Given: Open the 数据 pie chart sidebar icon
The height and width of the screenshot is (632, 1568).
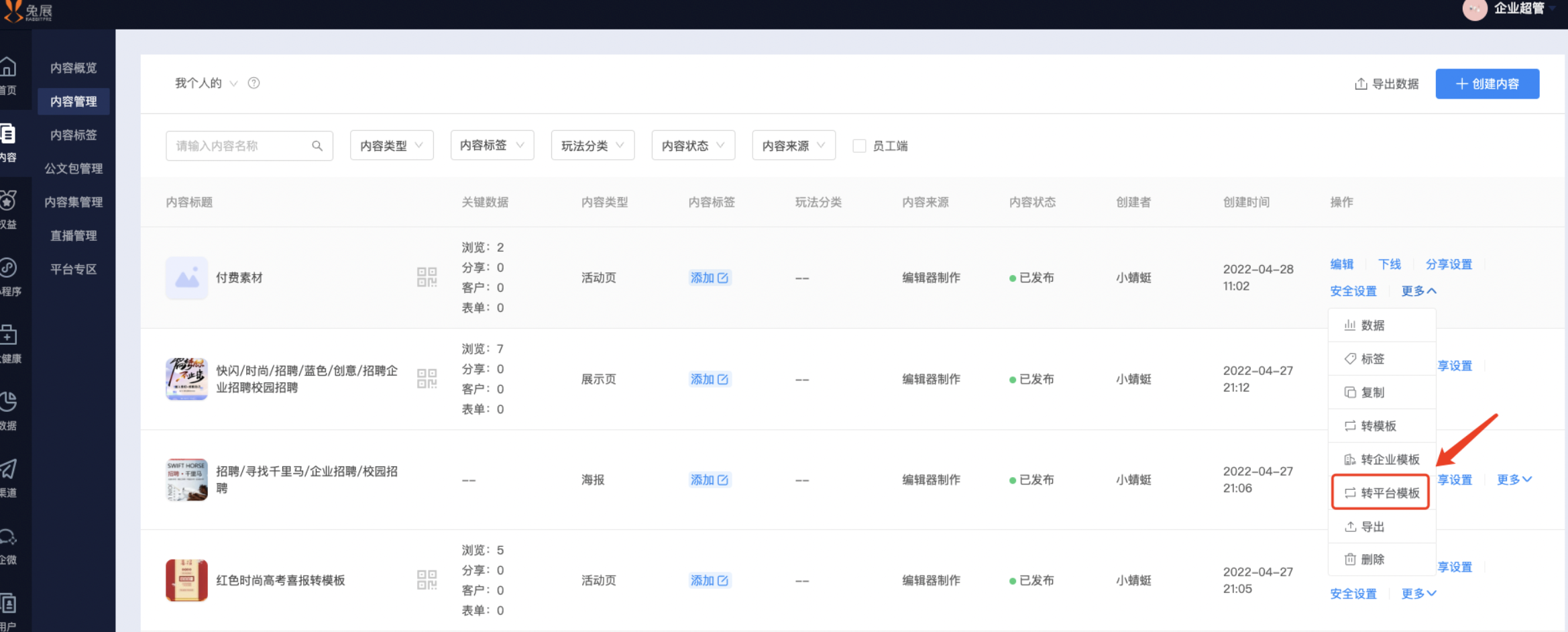Looking at the screenshot, I should pyautogui.click(x=7, y=401).
